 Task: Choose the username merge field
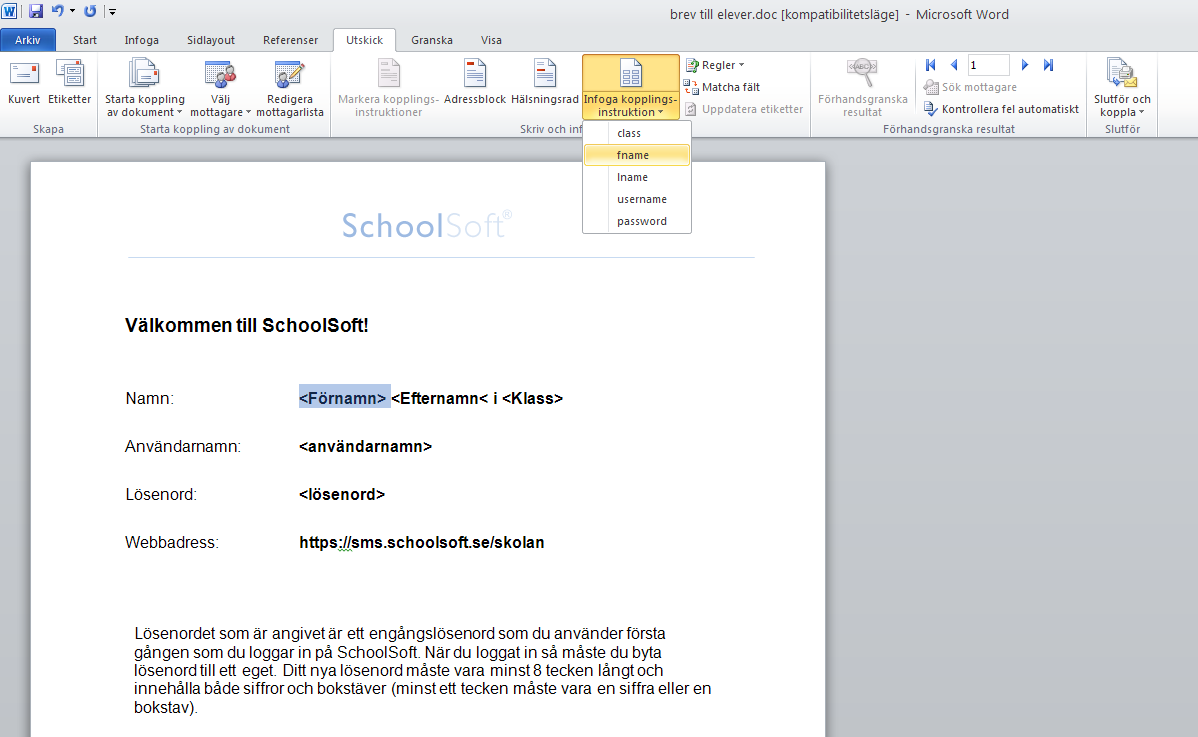(x=637, y=199)
